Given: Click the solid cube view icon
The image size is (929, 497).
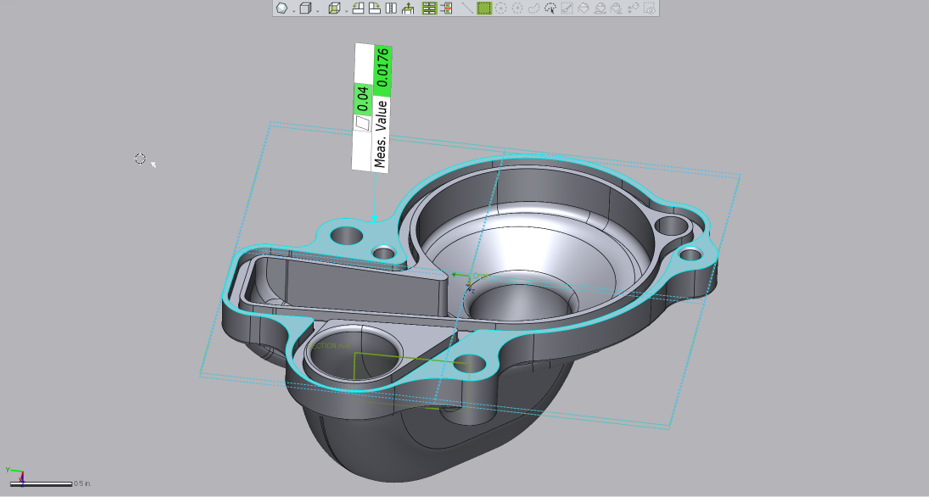Looking at the screenshot, I should coord(305,8).
